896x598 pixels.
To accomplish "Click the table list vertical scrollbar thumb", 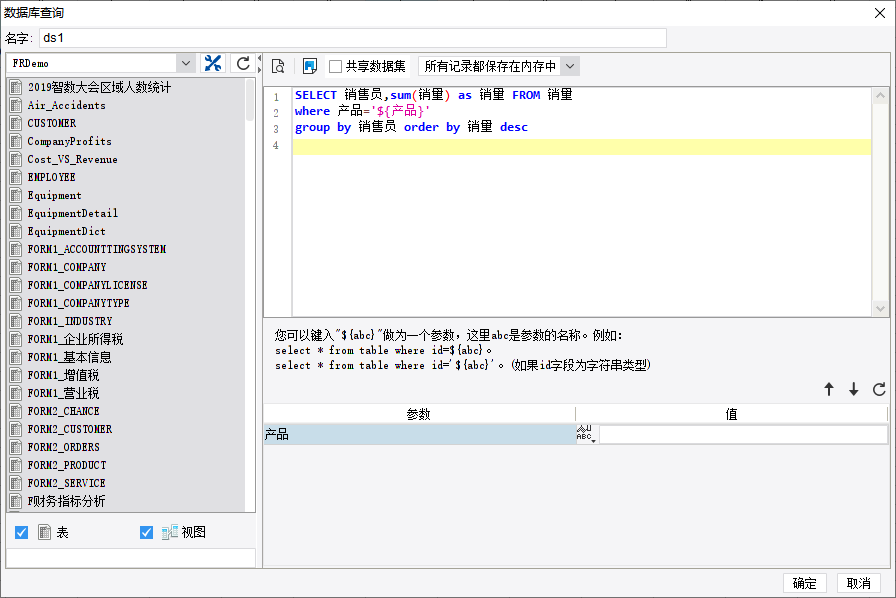I will click(250, 99).
